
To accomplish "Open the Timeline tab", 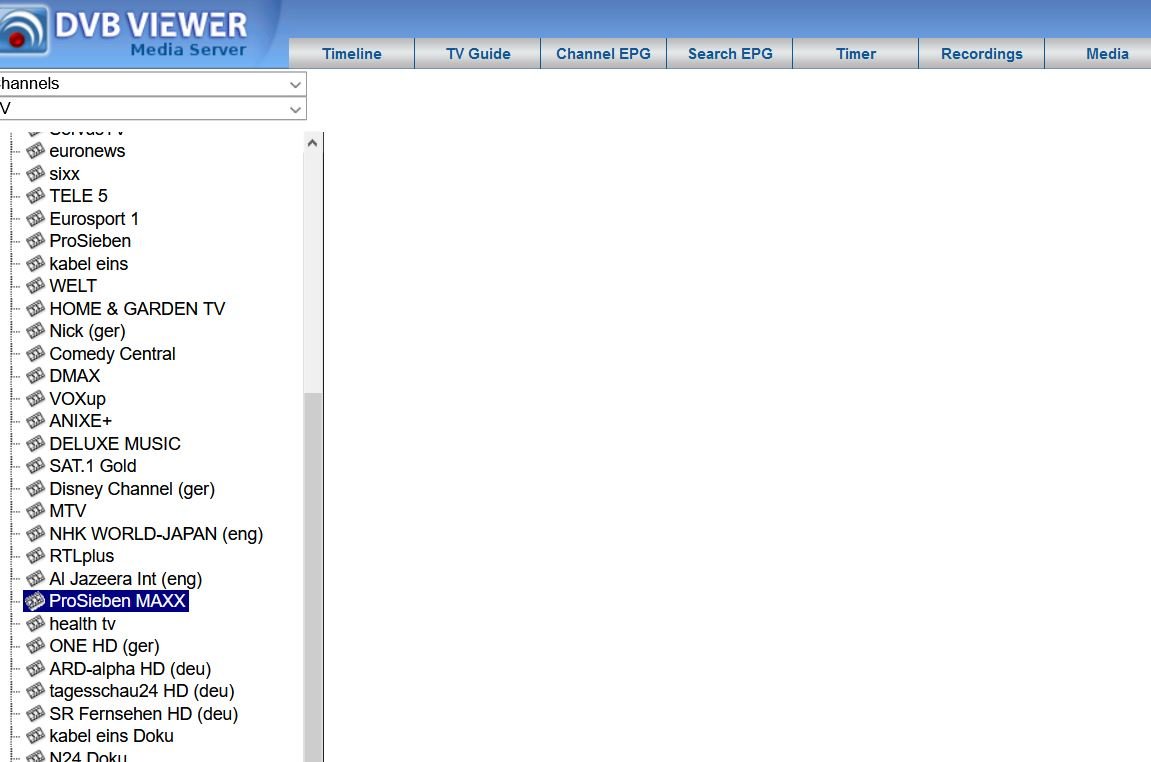I will click(351, 54).
